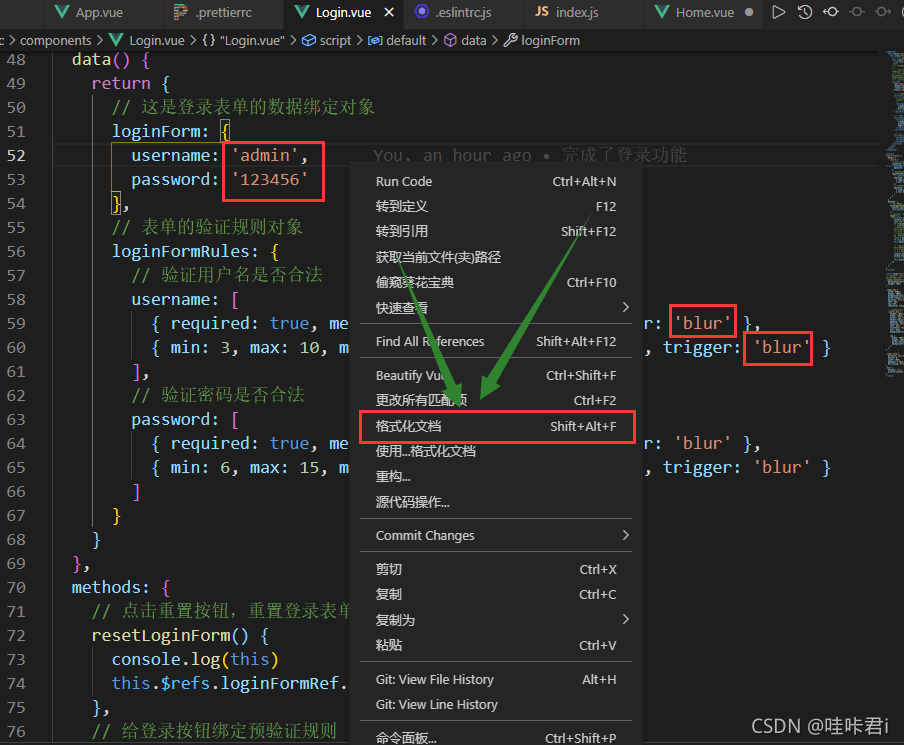
Task: Click console.log(this) on line 73
Action: pyautogui.click(x=195, y=660)
